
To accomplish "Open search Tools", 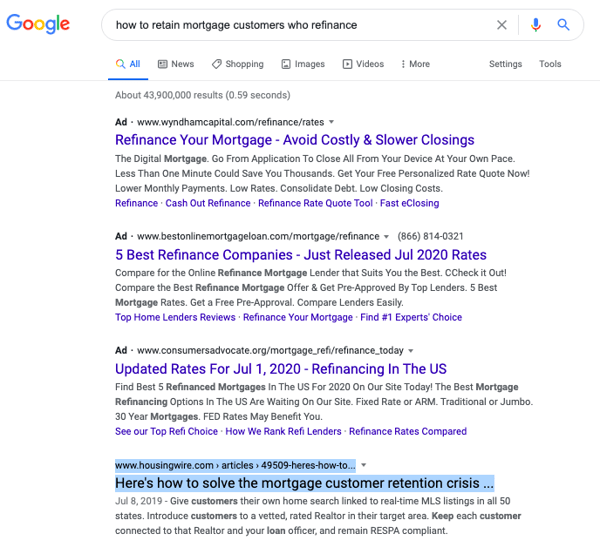I will 550,64.
